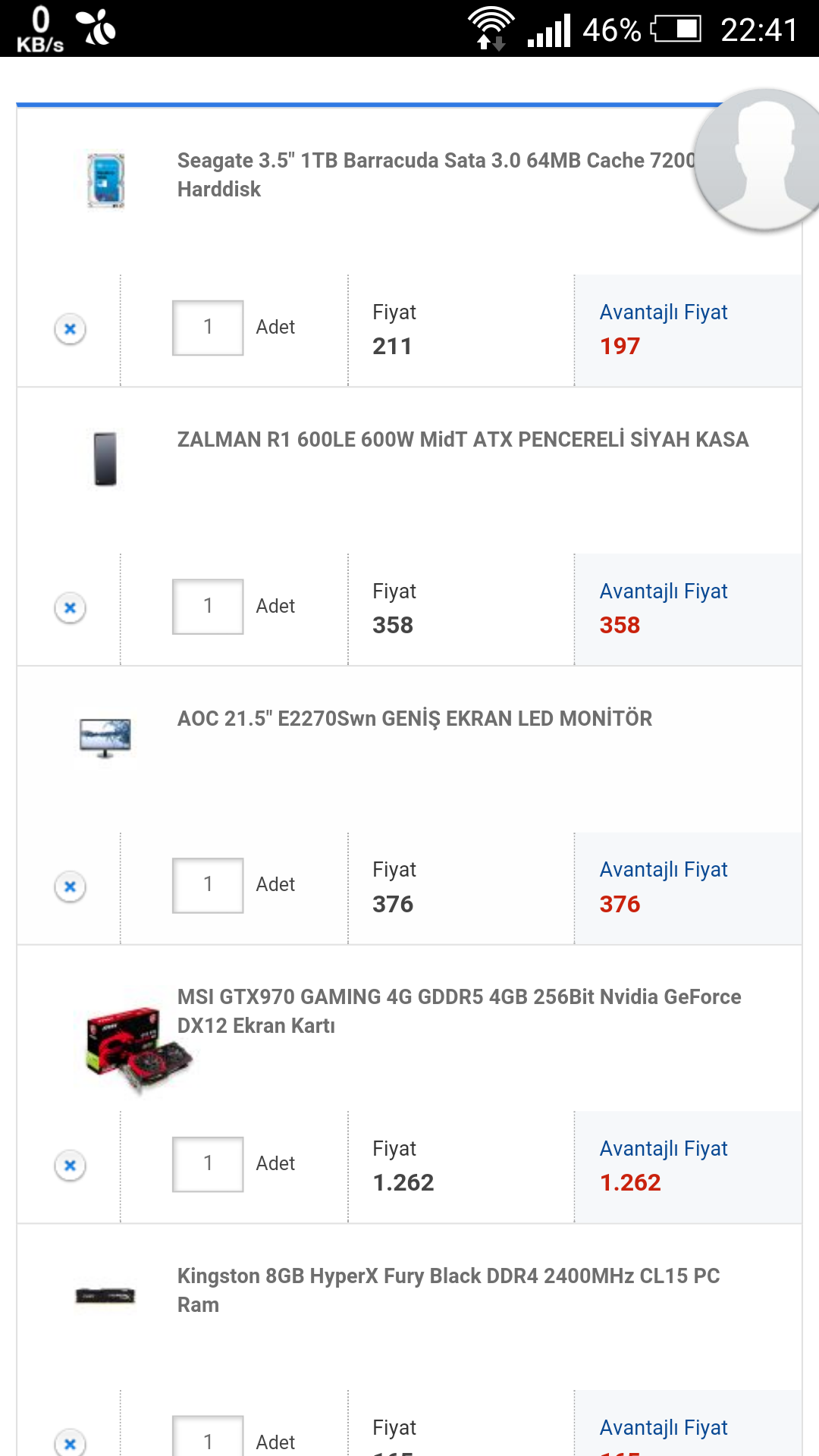Image resolution: width=819 pixels, height=1456 pixels.
Task: Change the AOC monitor quantity field
Action: [x=208, y=885]
